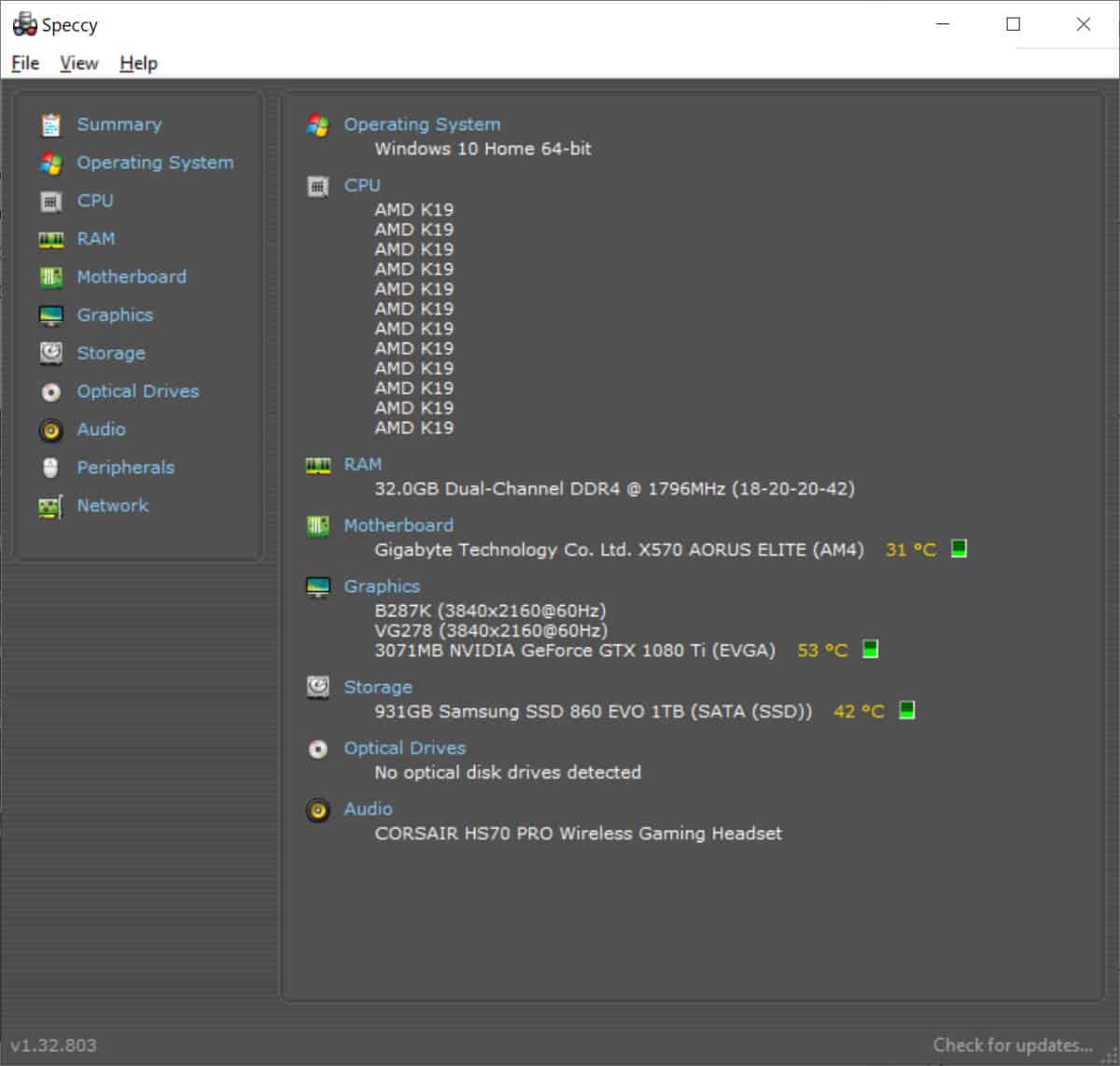
Task: Click the Operating System heading link in summary
Action: click(422, 124)
